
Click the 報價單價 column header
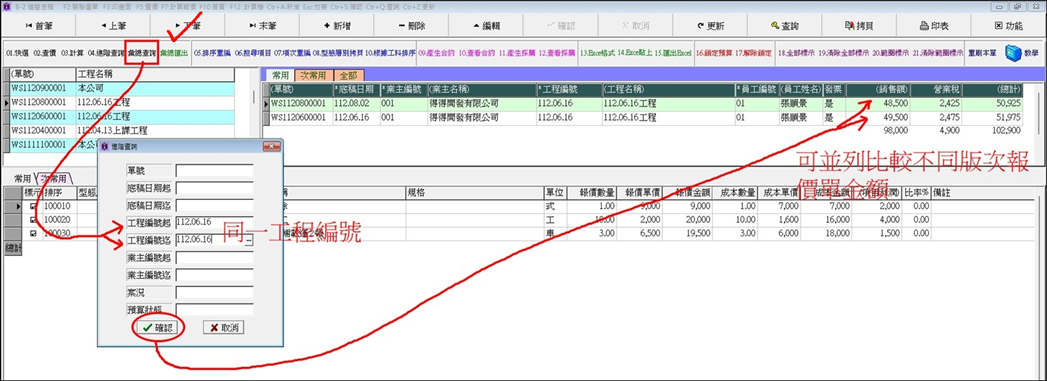642,192
